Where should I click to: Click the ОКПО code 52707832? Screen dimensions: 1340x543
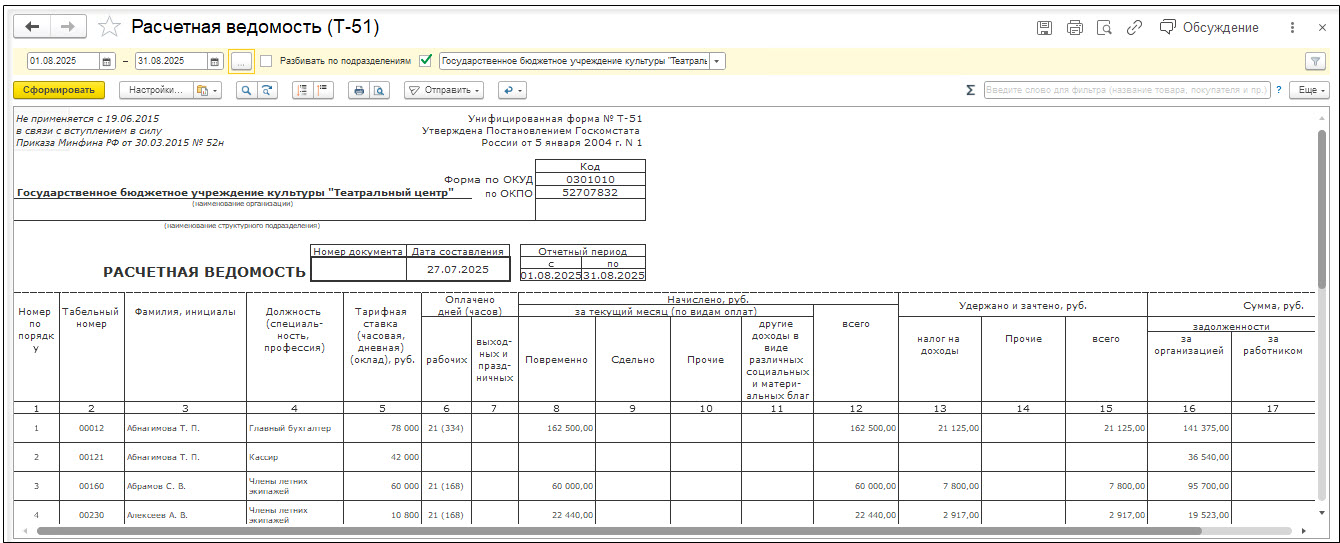(590, 193)
